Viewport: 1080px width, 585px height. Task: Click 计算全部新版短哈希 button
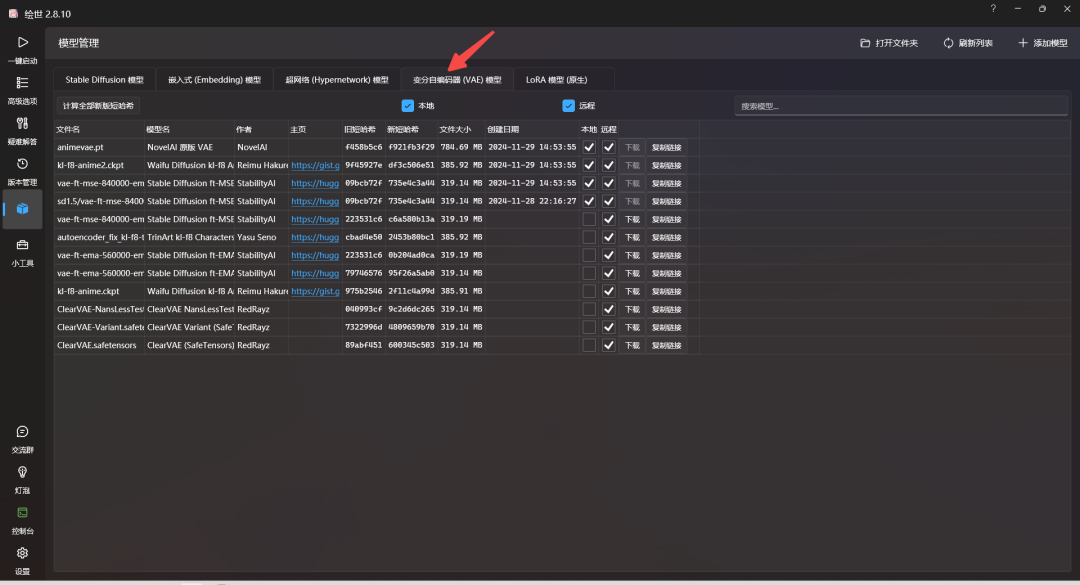[96, 104]
